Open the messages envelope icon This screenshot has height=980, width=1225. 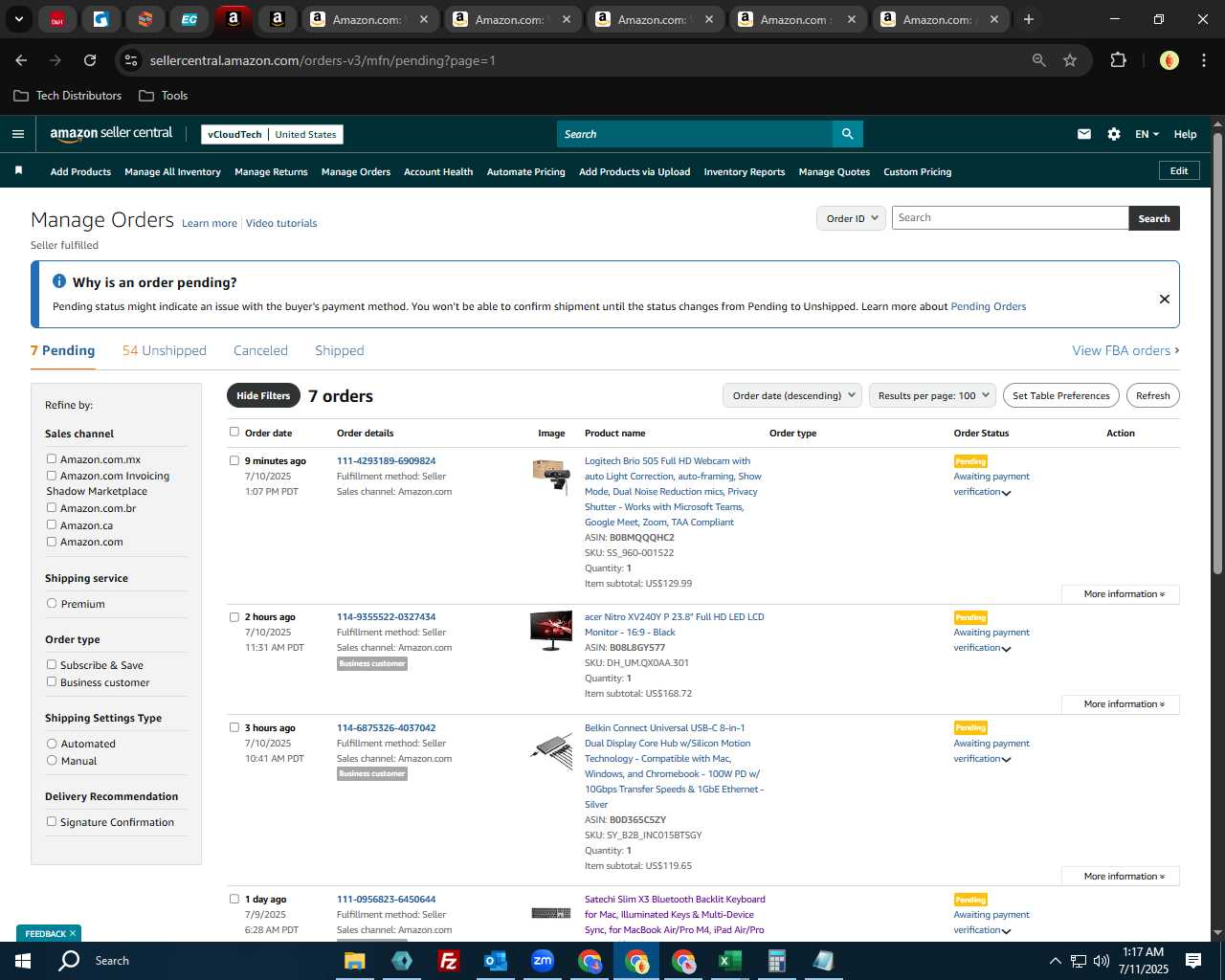[1084, 134]
